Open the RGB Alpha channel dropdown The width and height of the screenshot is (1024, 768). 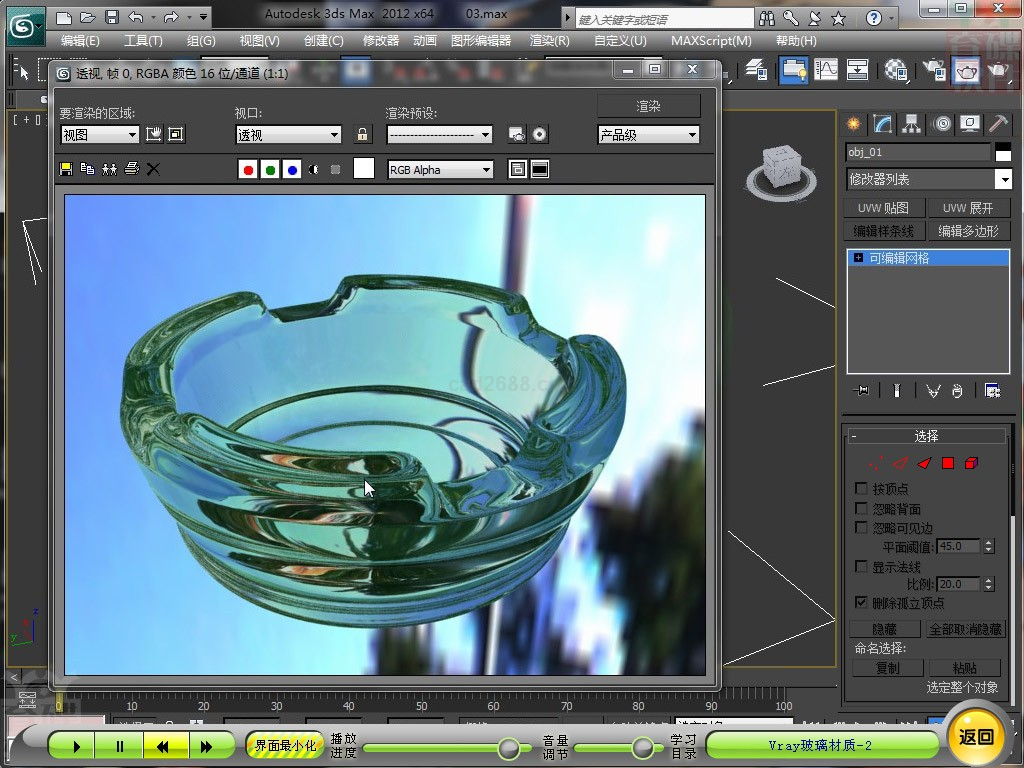point(440,170)
